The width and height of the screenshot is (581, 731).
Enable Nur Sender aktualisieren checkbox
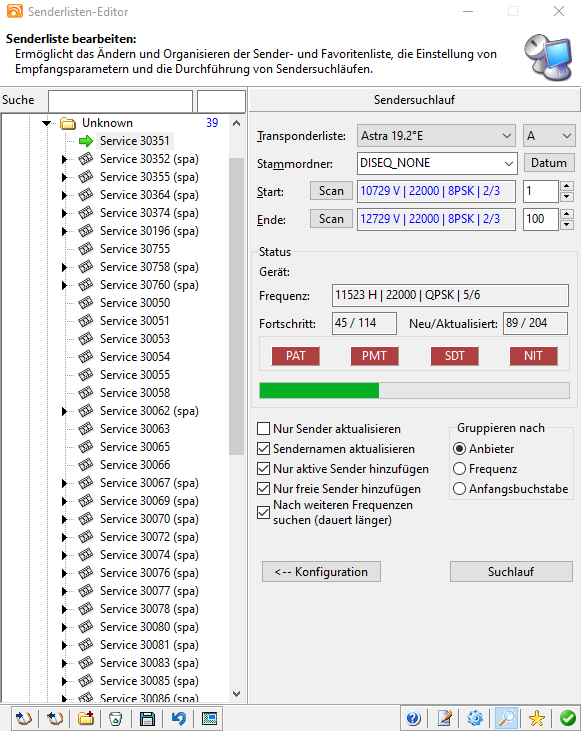(x=263, y=428)
